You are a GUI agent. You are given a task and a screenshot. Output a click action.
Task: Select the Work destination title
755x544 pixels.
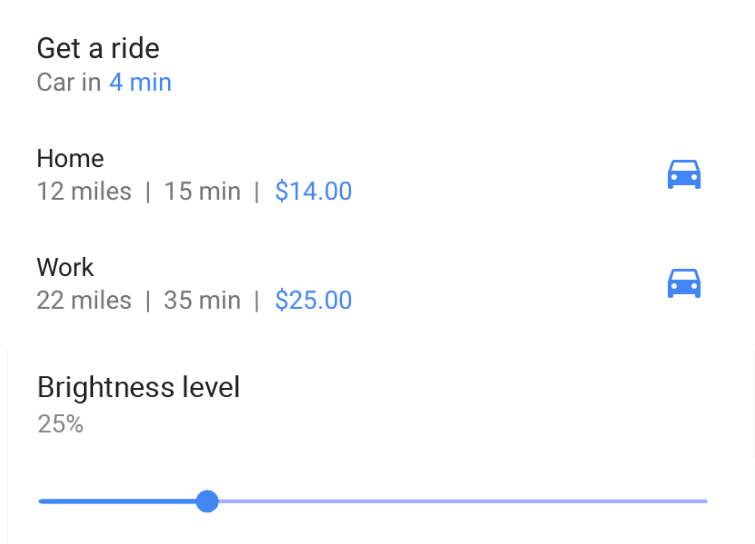(x=65, y=267)
